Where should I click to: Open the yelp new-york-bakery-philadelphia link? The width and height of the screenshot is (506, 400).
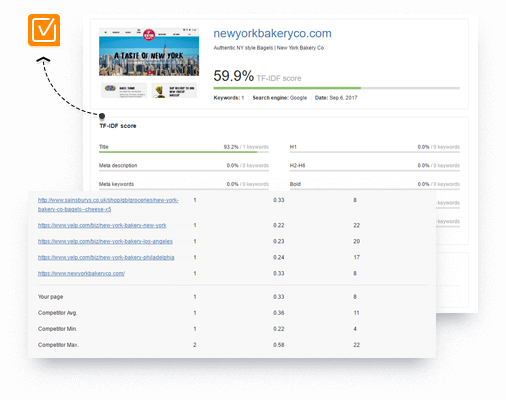(x=106, y=257)
